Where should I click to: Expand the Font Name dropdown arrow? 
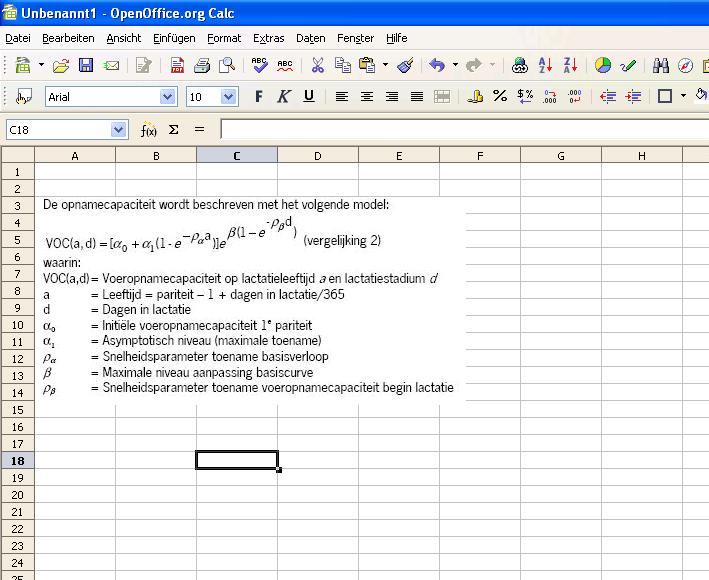[167, 97]
